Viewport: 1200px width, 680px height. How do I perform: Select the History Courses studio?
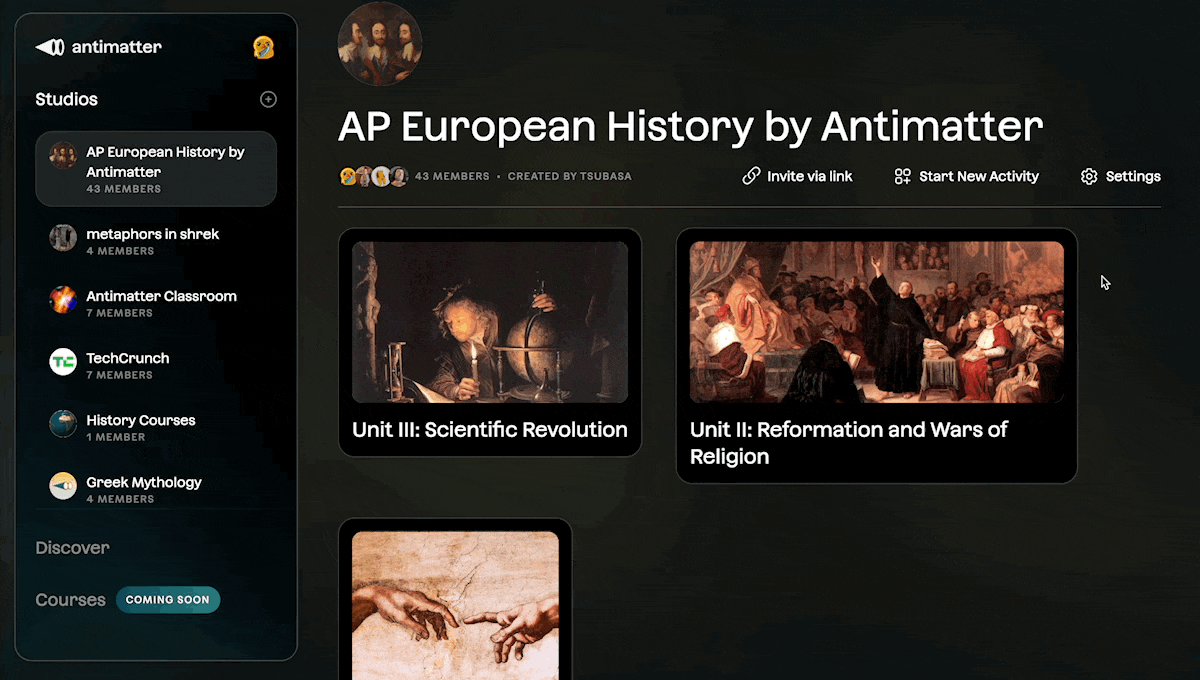coord(156,424)
